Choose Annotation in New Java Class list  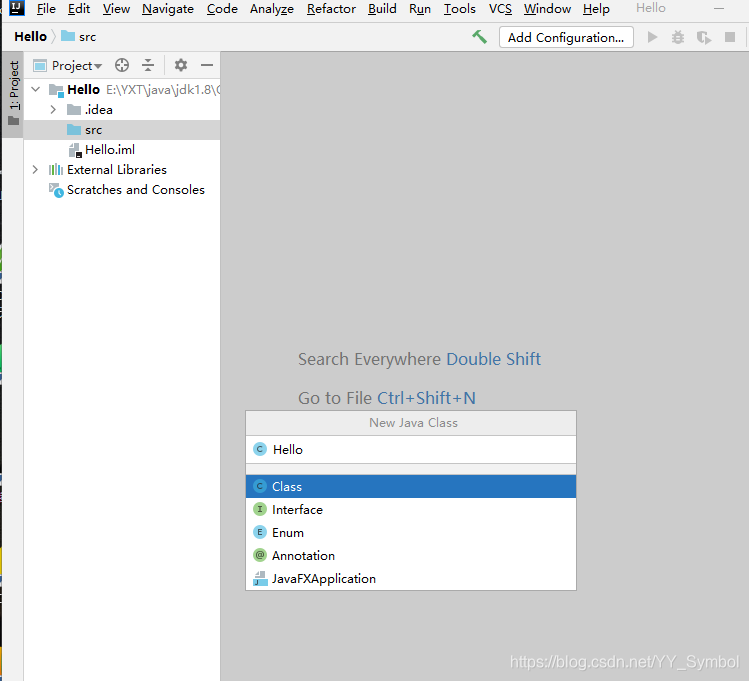411,555
